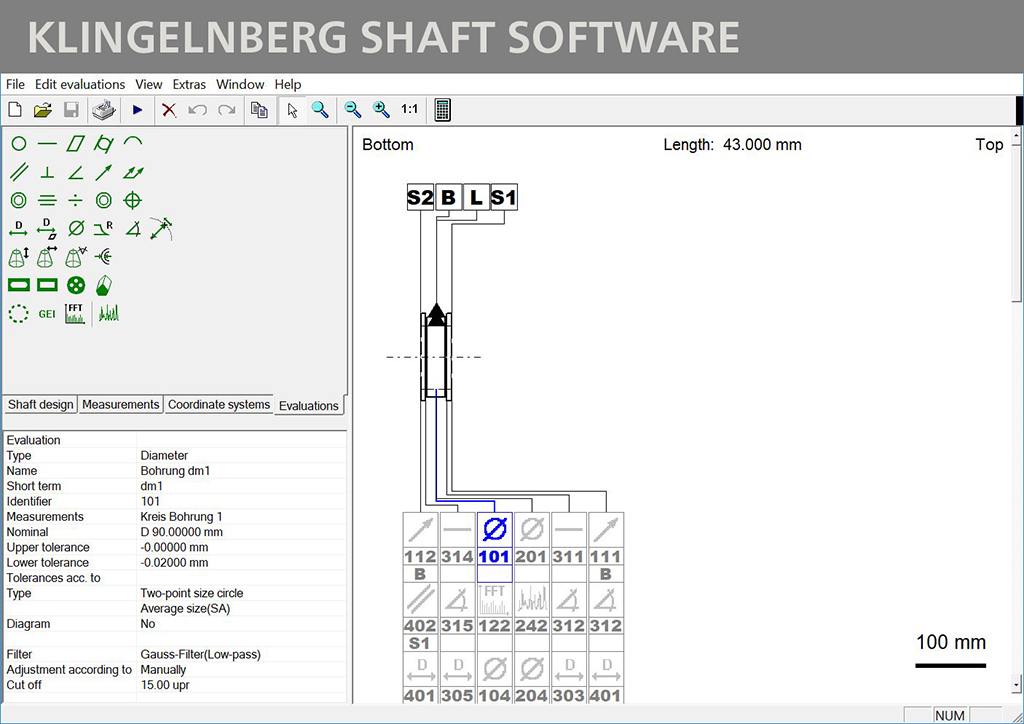Select the roundness circle evaluation icon
The image size is (1024, 724).
point(19,144)
